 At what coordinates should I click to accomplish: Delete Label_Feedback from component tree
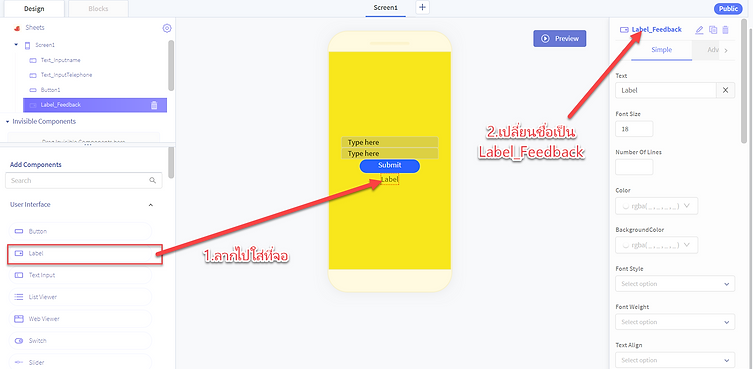pyautogui.click(x=154, y=105)
